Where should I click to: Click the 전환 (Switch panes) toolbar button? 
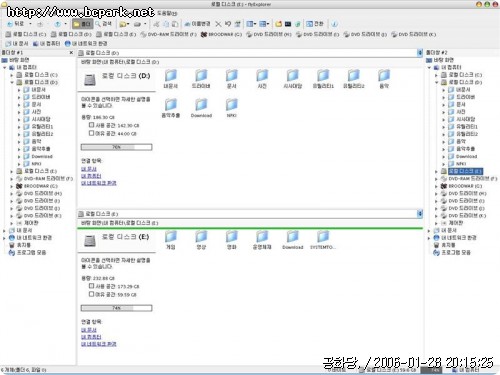(315, 24)
